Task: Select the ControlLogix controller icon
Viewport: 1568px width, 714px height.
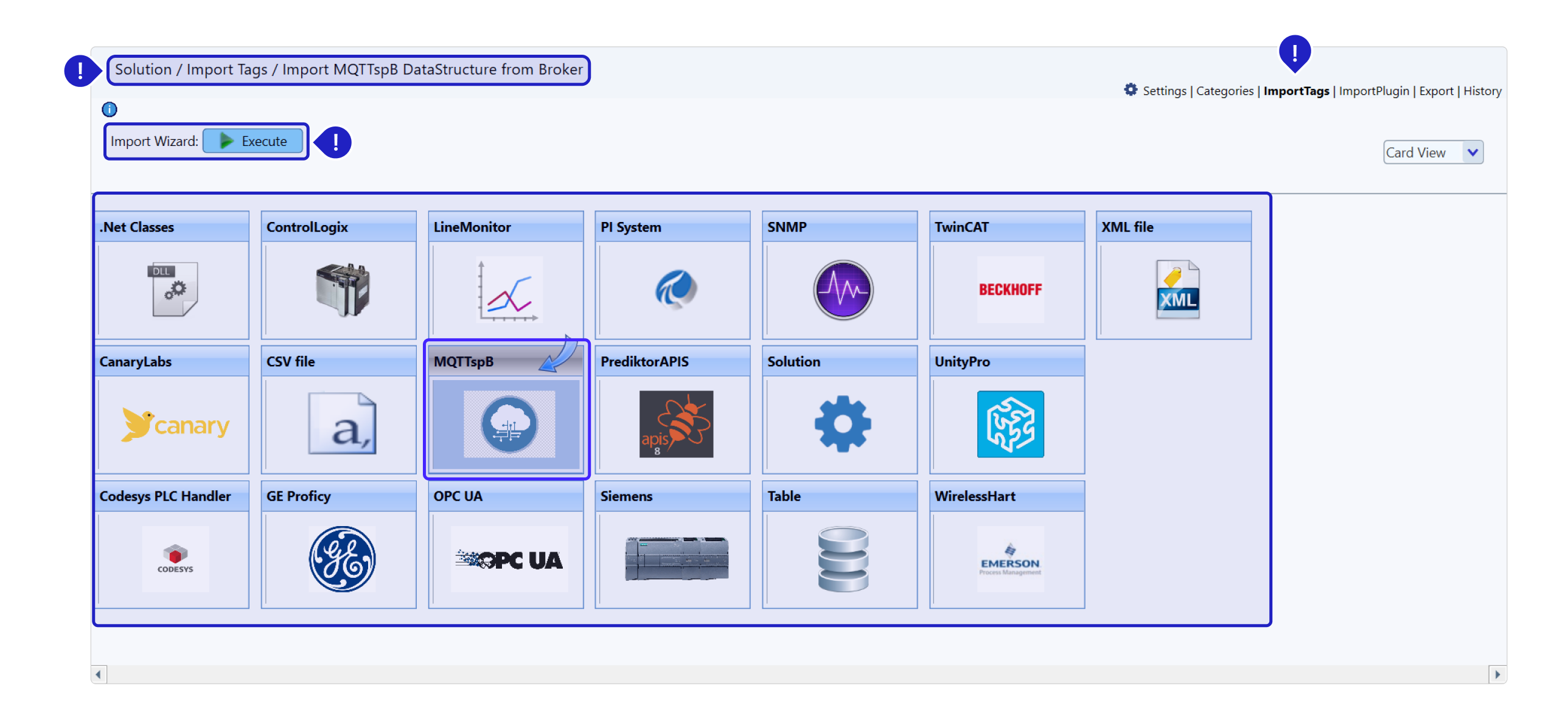Action: pos(342,289)
